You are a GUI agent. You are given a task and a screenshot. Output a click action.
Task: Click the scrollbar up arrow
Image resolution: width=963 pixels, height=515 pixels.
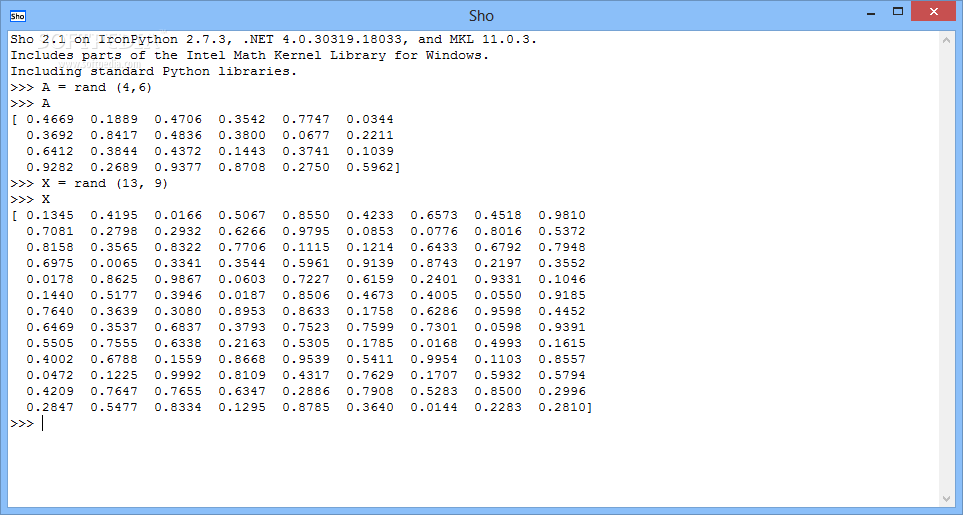pyautogui.click(x=946, y=41)
